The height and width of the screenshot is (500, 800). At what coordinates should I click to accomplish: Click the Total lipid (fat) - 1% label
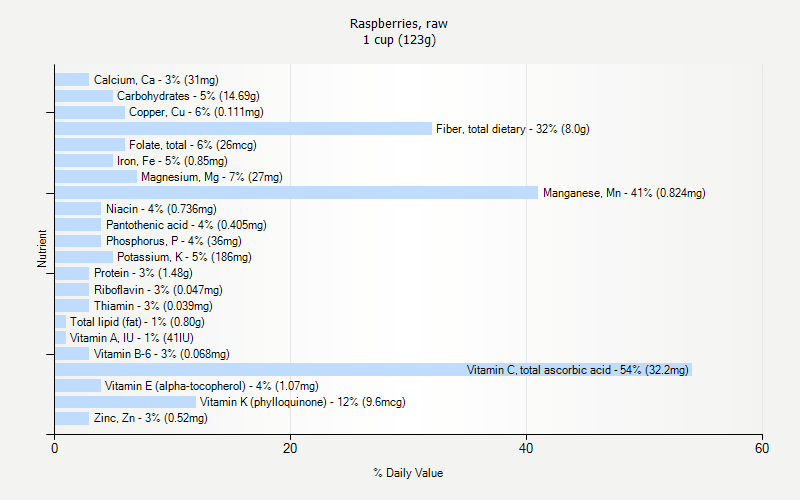coord(137,322)
